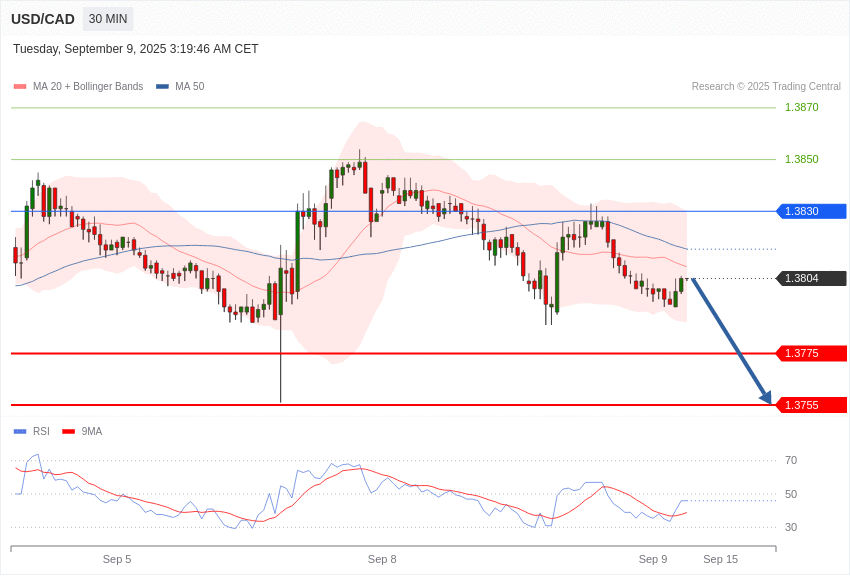Click the green 1.3850 resistance label
Screen dimensions: 850x576
tap(801, 159)
